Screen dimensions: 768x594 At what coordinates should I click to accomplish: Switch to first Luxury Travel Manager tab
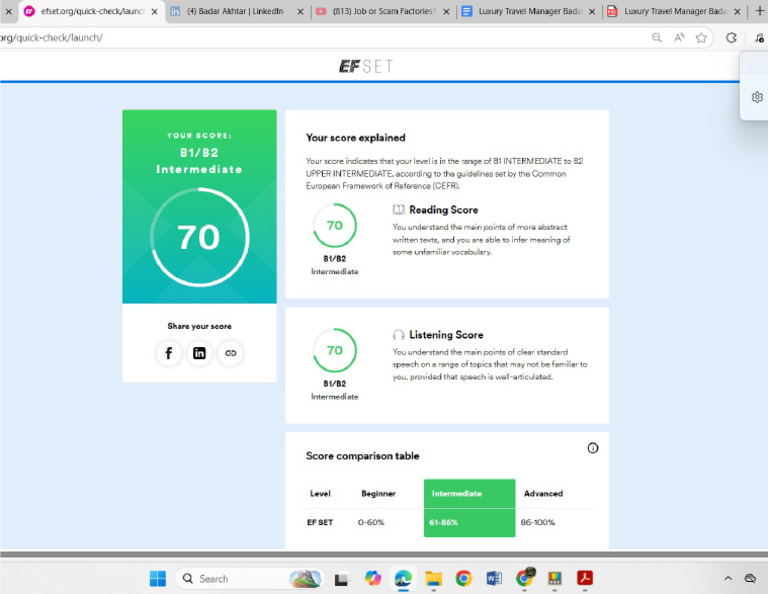pos(528,11)
